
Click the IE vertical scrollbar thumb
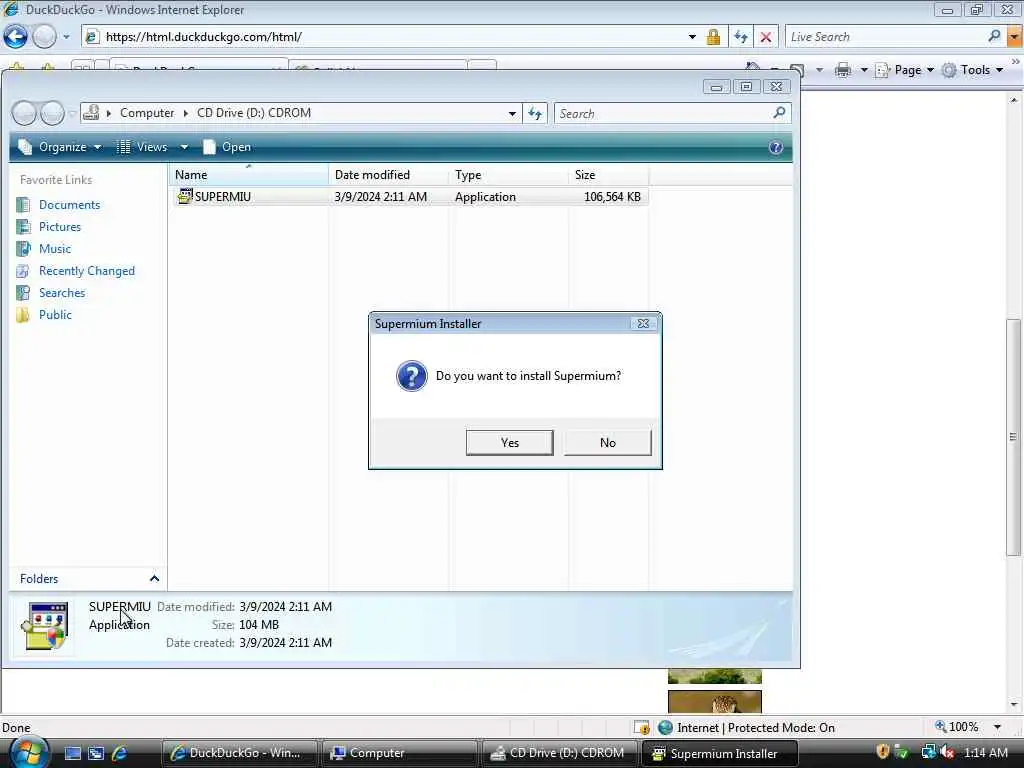point(1013,437)
